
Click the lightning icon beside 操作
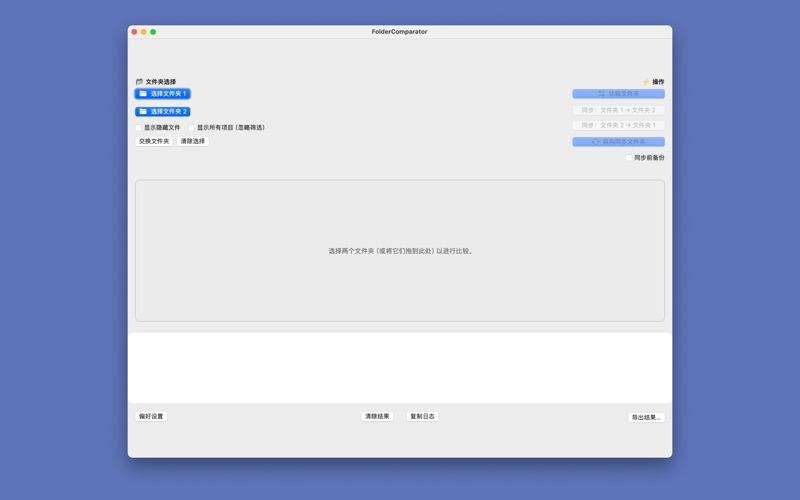point(646,82)
